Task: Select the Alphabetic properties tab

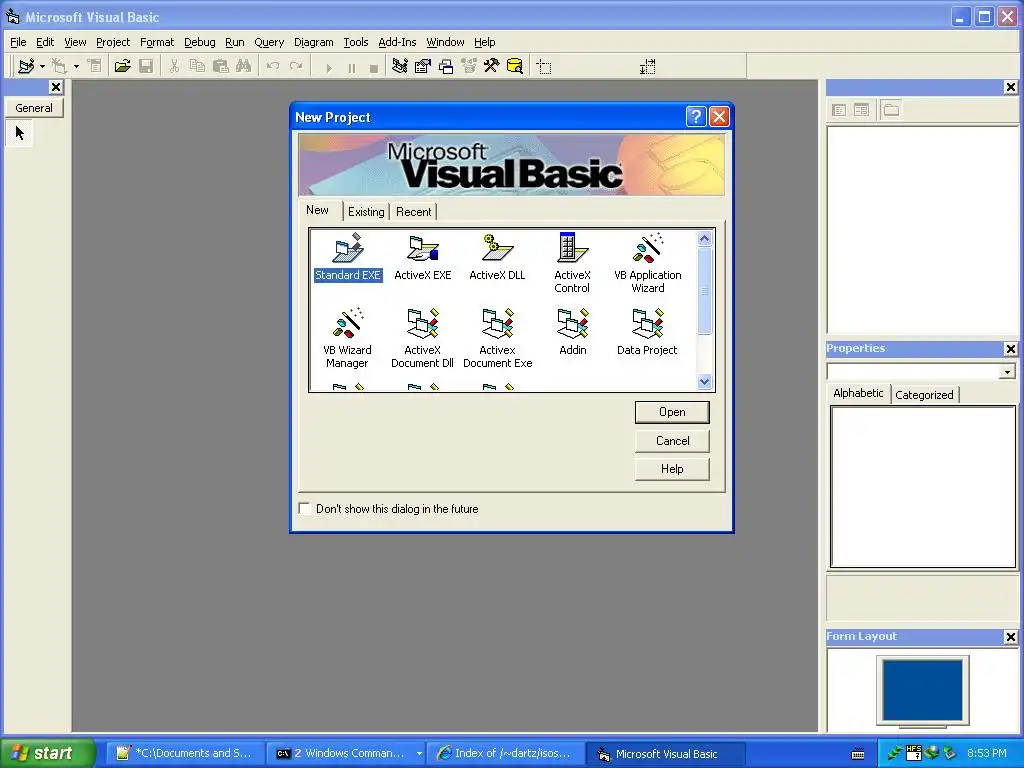Action: pyautogui.click(x=858, y=393)
